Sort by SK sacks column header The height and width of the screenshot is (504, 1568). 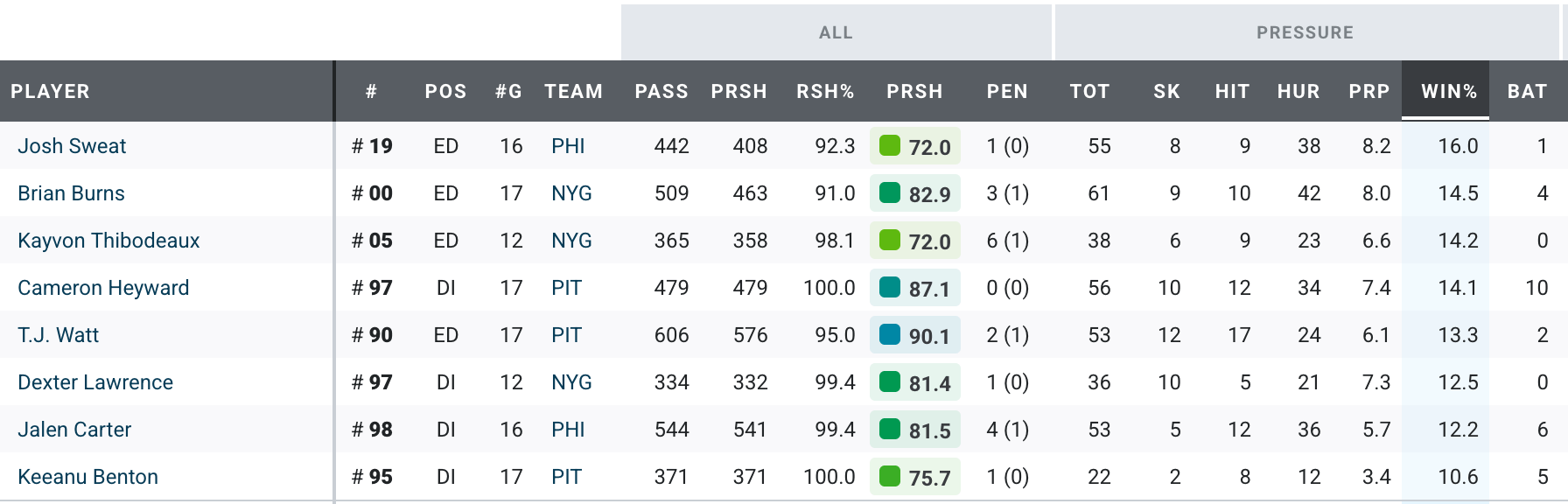click(1166, 91)
